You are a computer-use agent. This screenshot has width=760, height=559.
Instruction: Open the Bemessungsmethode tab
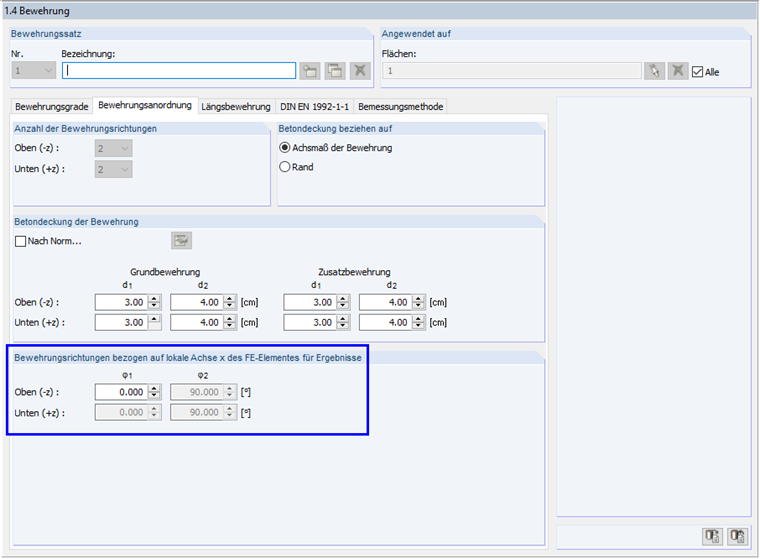400,107
